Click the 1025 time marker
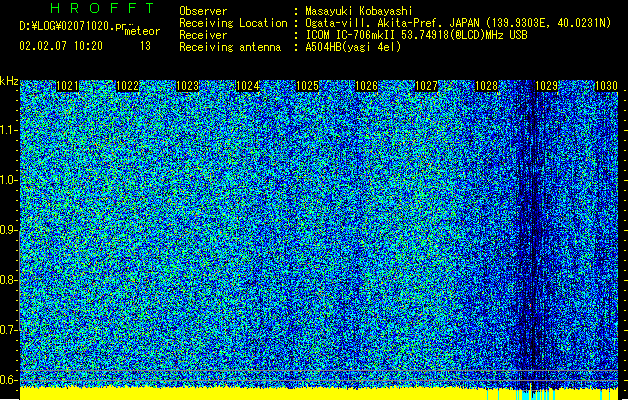The width and height of the screenshot is (629, 400). pyautogui.click(x=307, y=86)
